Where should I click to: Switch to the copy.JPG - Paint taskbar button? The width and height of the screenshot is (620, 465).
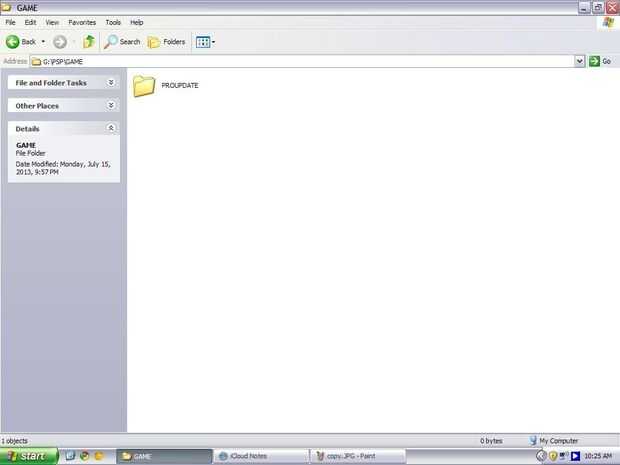point(358,456)
